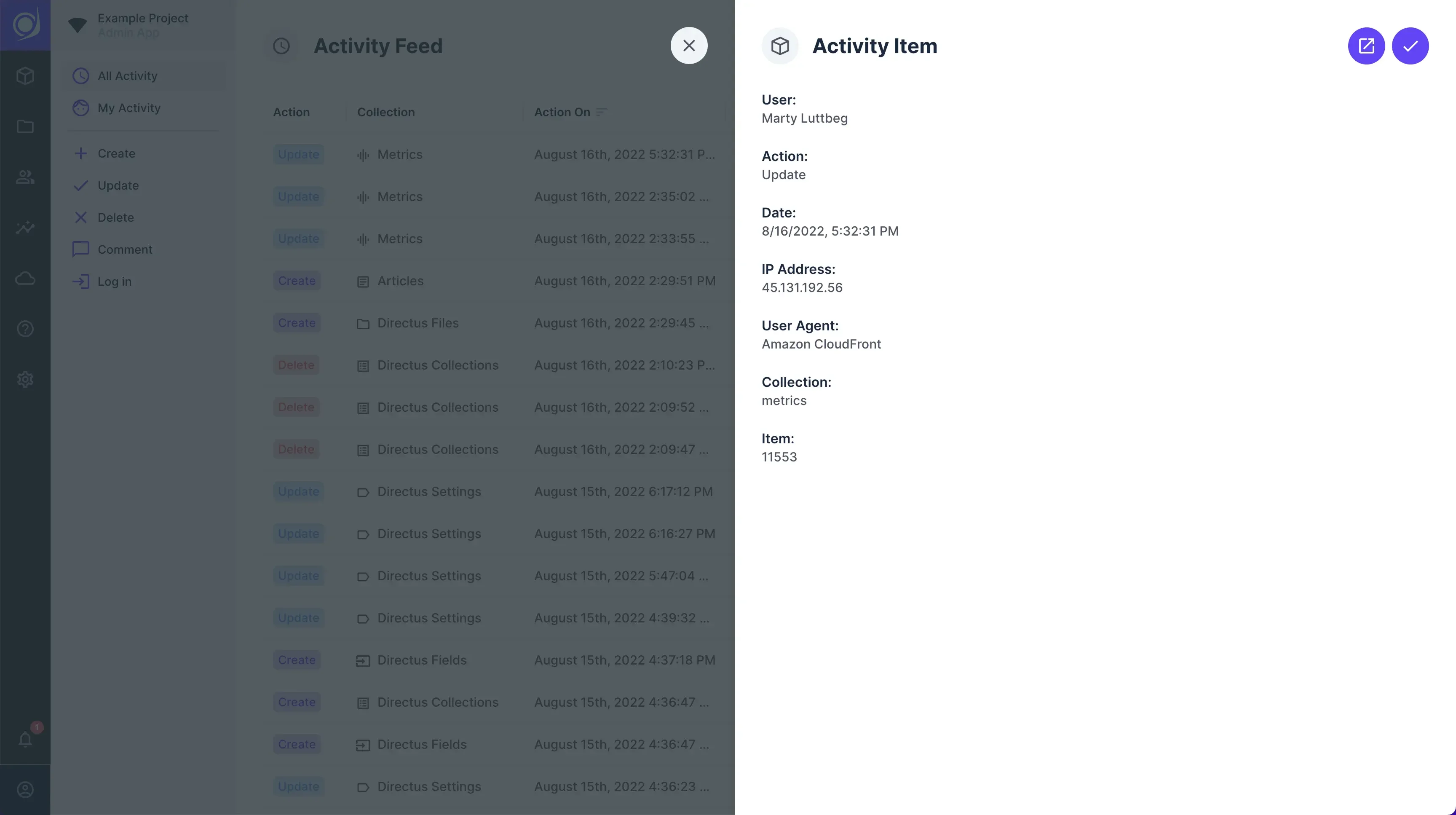Open the Insights chart icon

25,227
